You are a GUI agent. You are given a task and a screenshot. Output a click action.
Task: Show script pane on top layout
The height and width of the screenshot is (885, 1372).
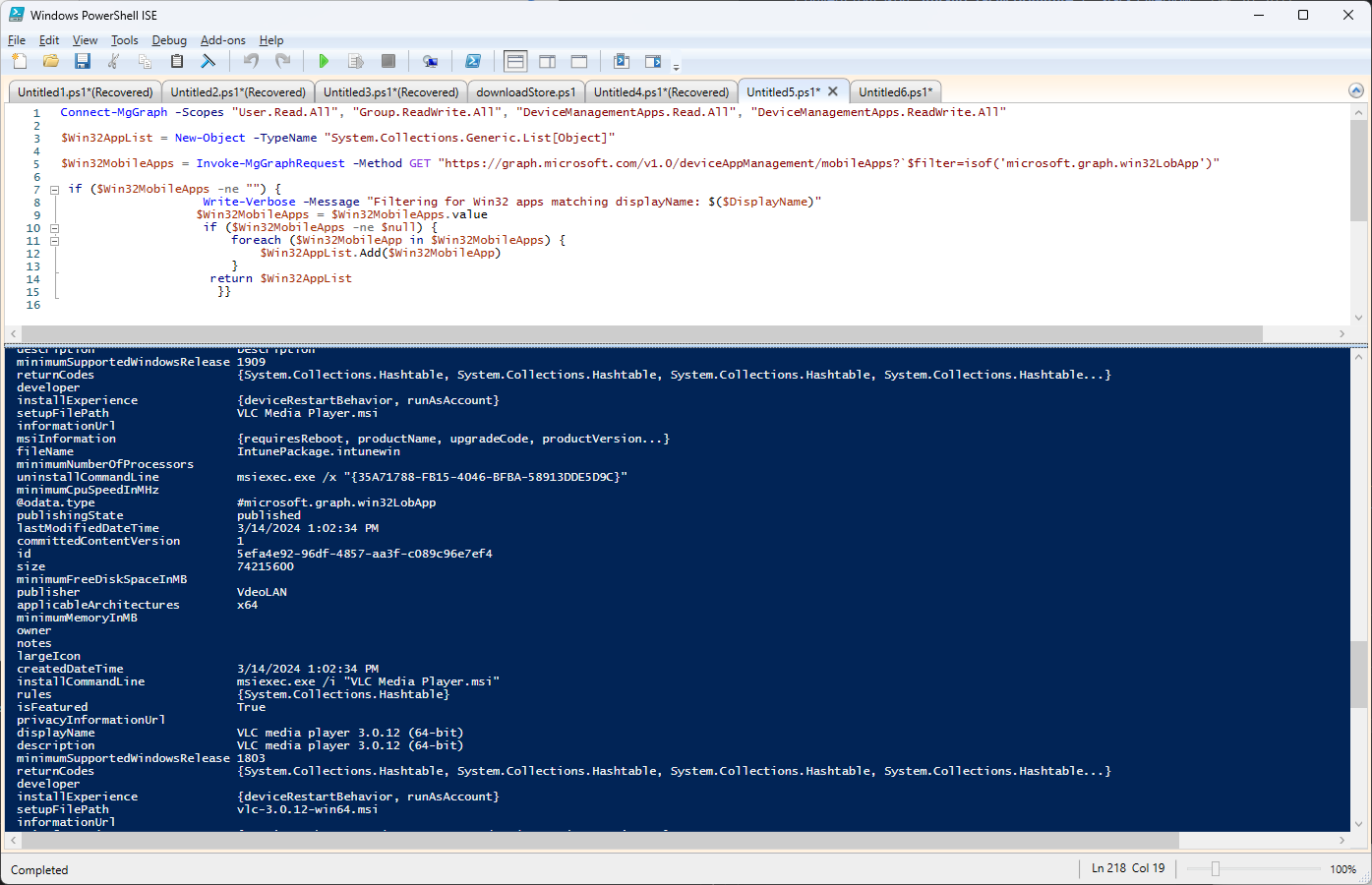tap(515, 61)
